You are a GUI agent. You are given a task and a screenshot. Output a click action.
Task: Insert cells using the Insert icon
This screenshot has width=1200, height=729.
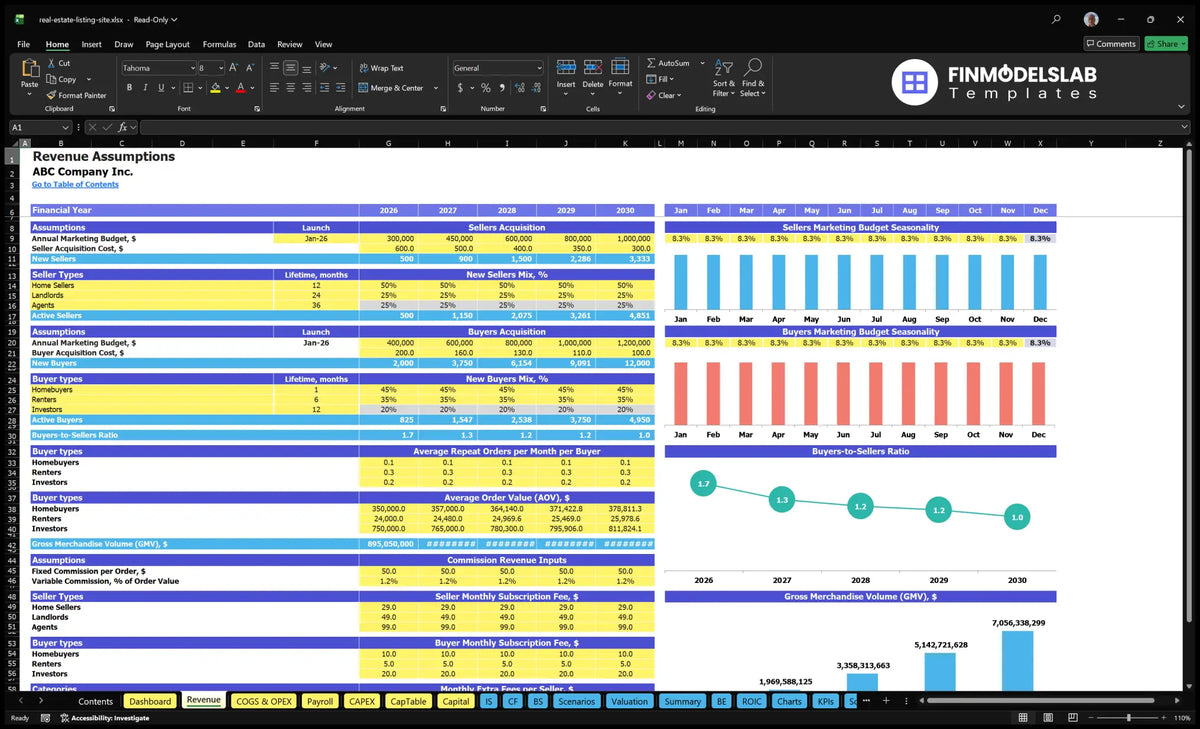point(566,68)
